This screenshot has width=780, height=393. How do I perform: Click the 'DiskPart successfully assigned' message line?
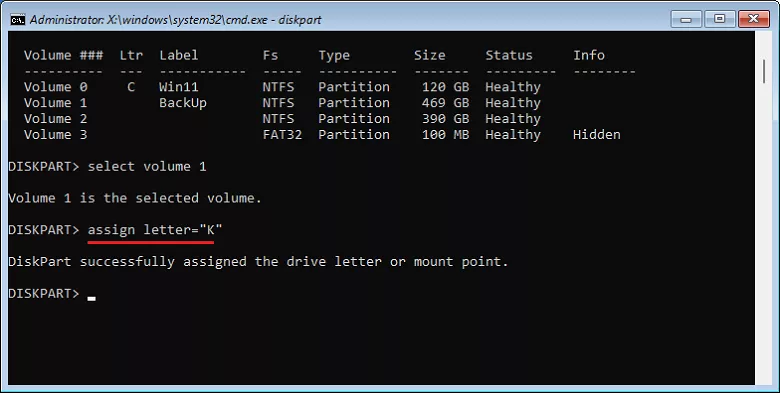[x=258, y=262]
